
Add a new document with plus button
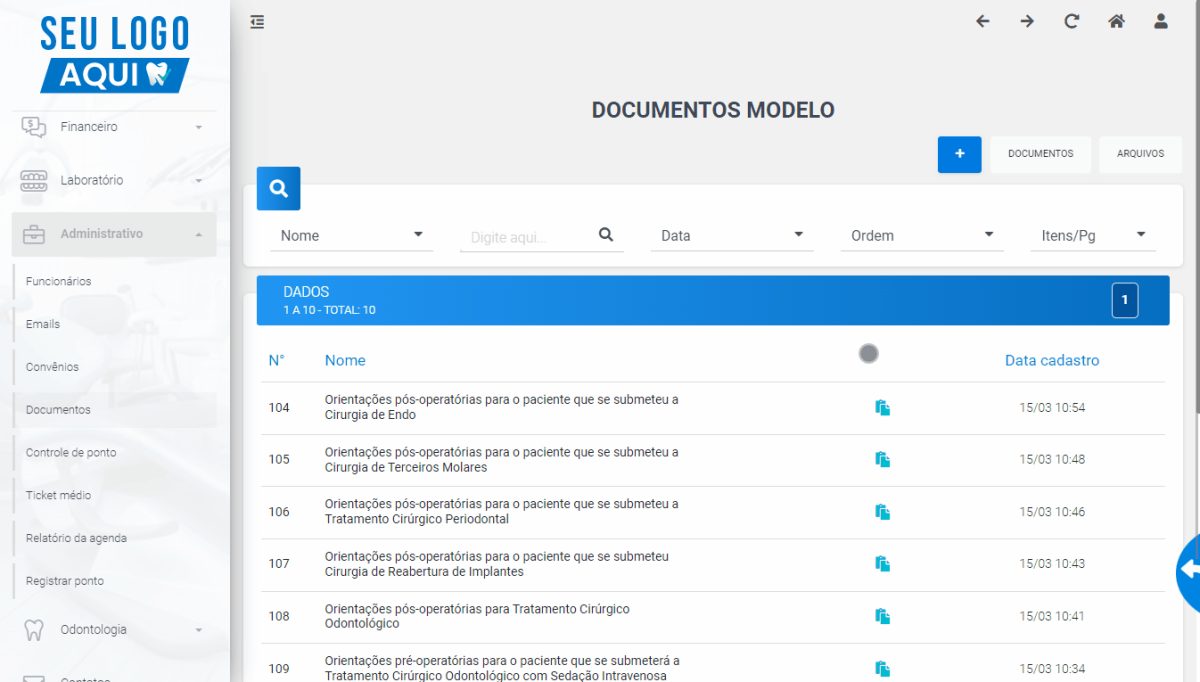(960, 154)
